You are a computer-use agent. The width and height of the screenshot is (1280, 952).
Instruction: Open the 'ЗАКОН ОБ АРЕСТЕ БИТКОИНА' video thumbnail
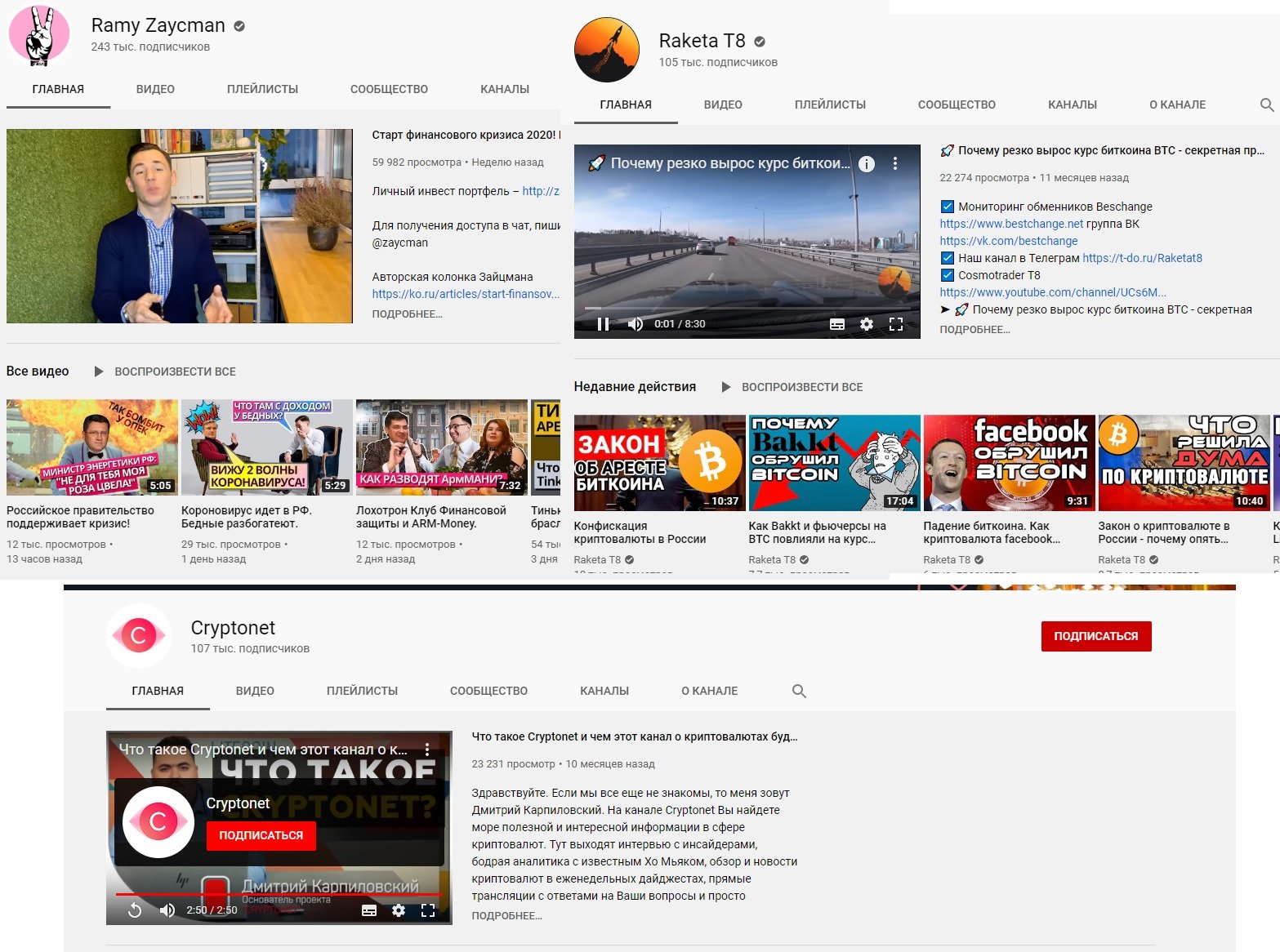point(659,463)
